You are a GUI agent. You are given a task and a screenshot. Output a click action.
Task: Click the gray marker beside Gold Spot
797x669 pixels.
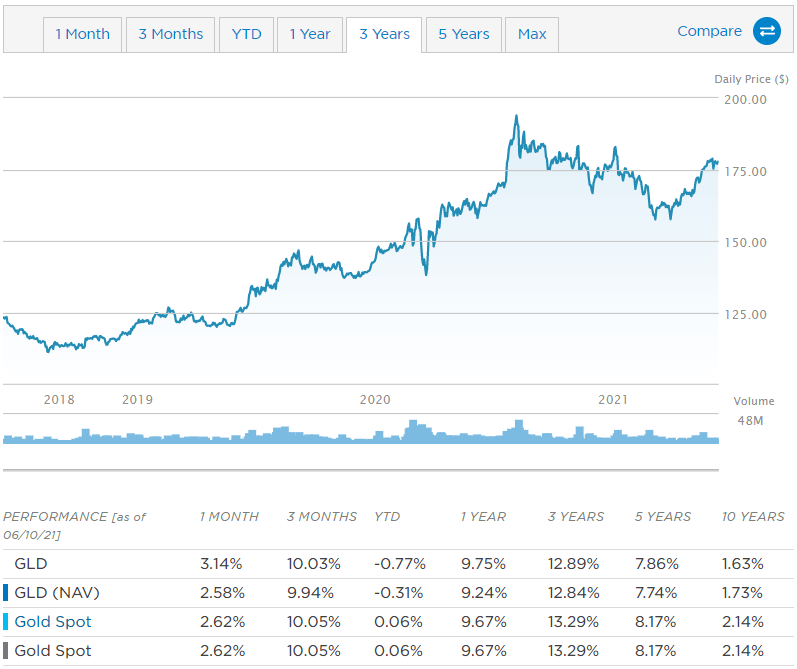pos(6,651)
